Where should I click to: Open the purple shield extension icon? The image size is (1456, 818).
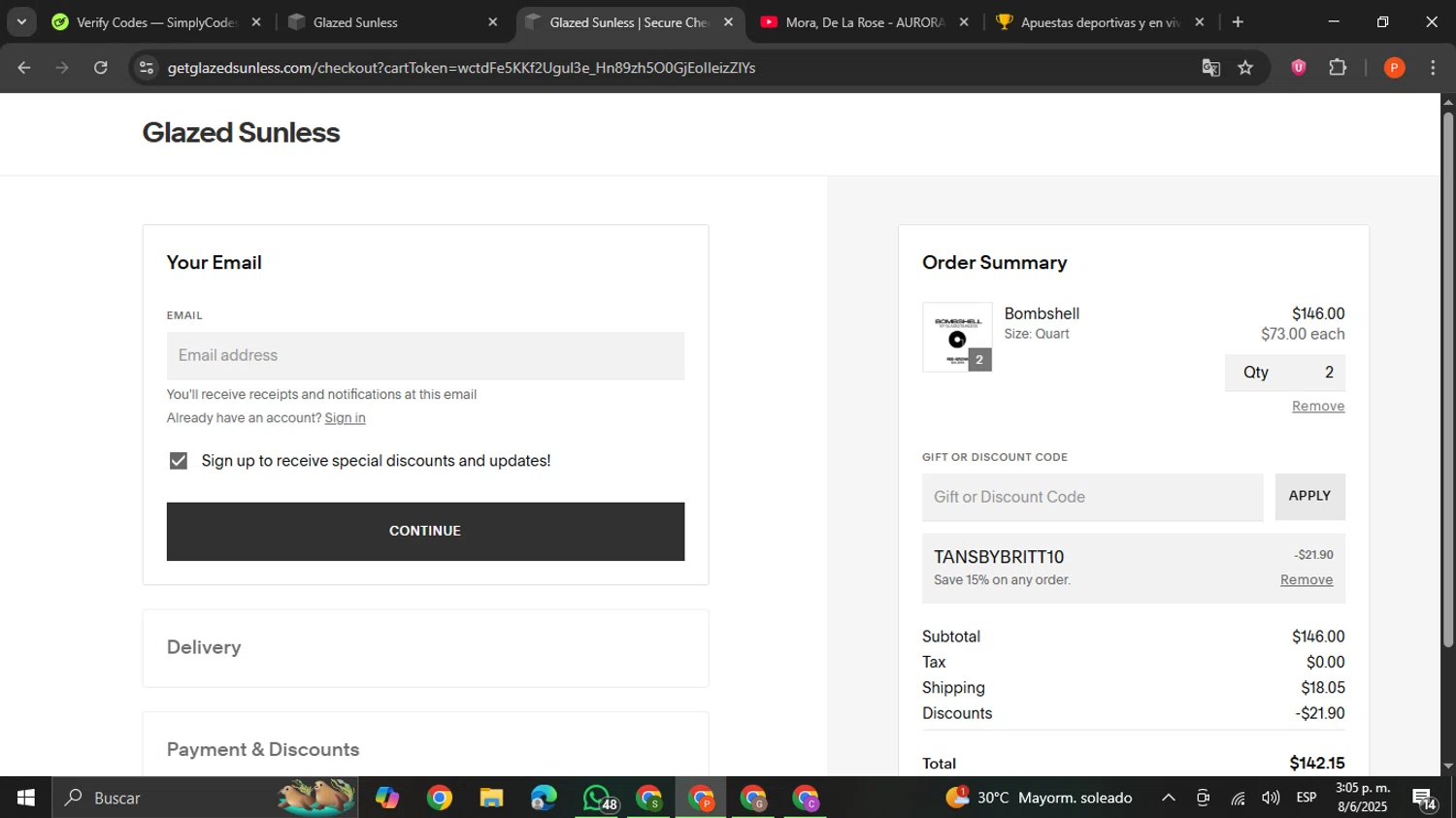coord(1299,67)
